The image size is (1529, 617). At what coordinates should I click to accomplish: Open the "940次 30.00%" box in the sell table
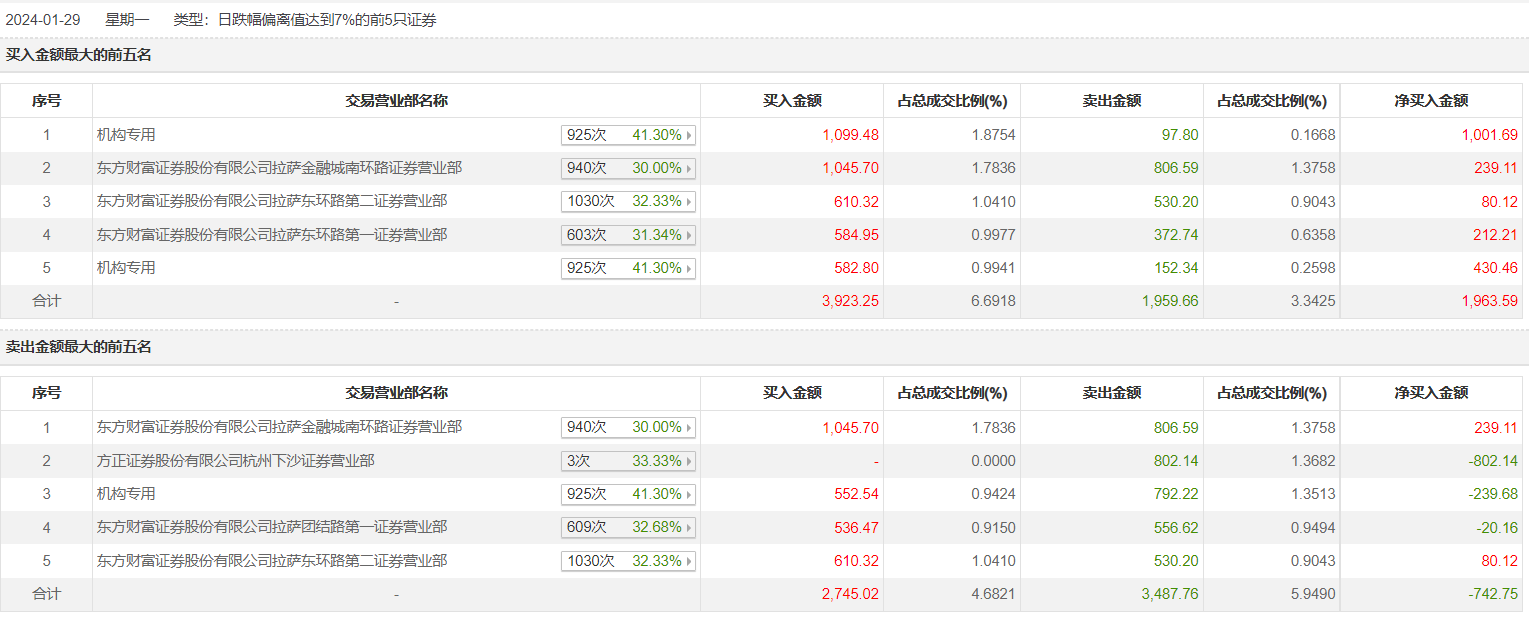click(689, 428)
